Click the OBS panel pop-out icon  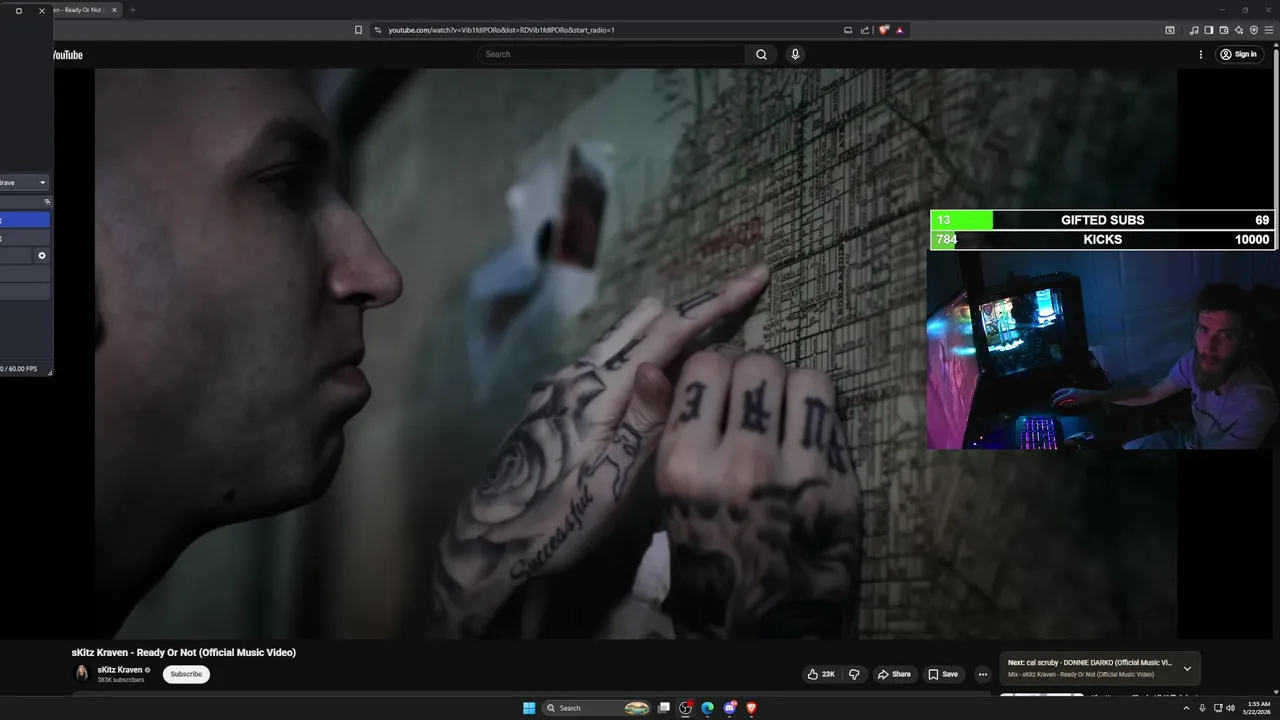point(47,202)
